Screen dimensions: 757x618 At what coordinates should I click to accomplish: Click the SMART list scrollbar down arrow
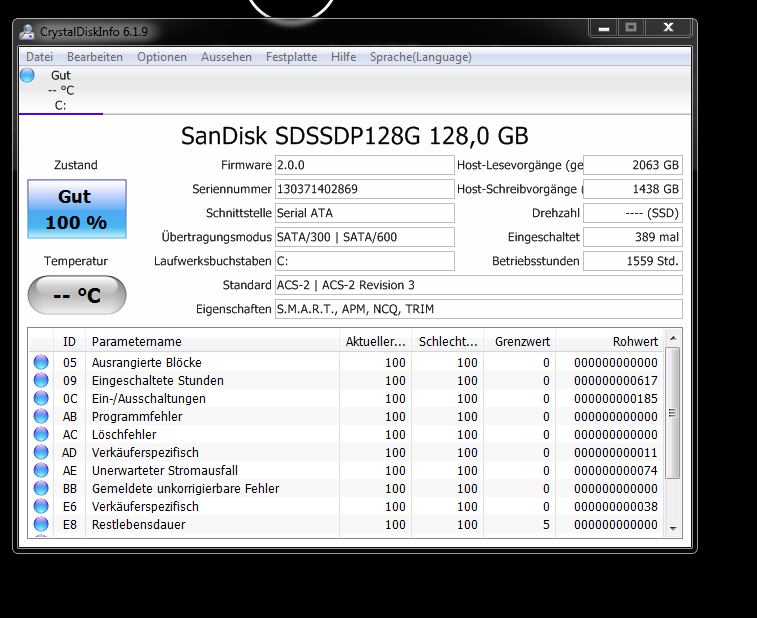[x=673, y=529]
